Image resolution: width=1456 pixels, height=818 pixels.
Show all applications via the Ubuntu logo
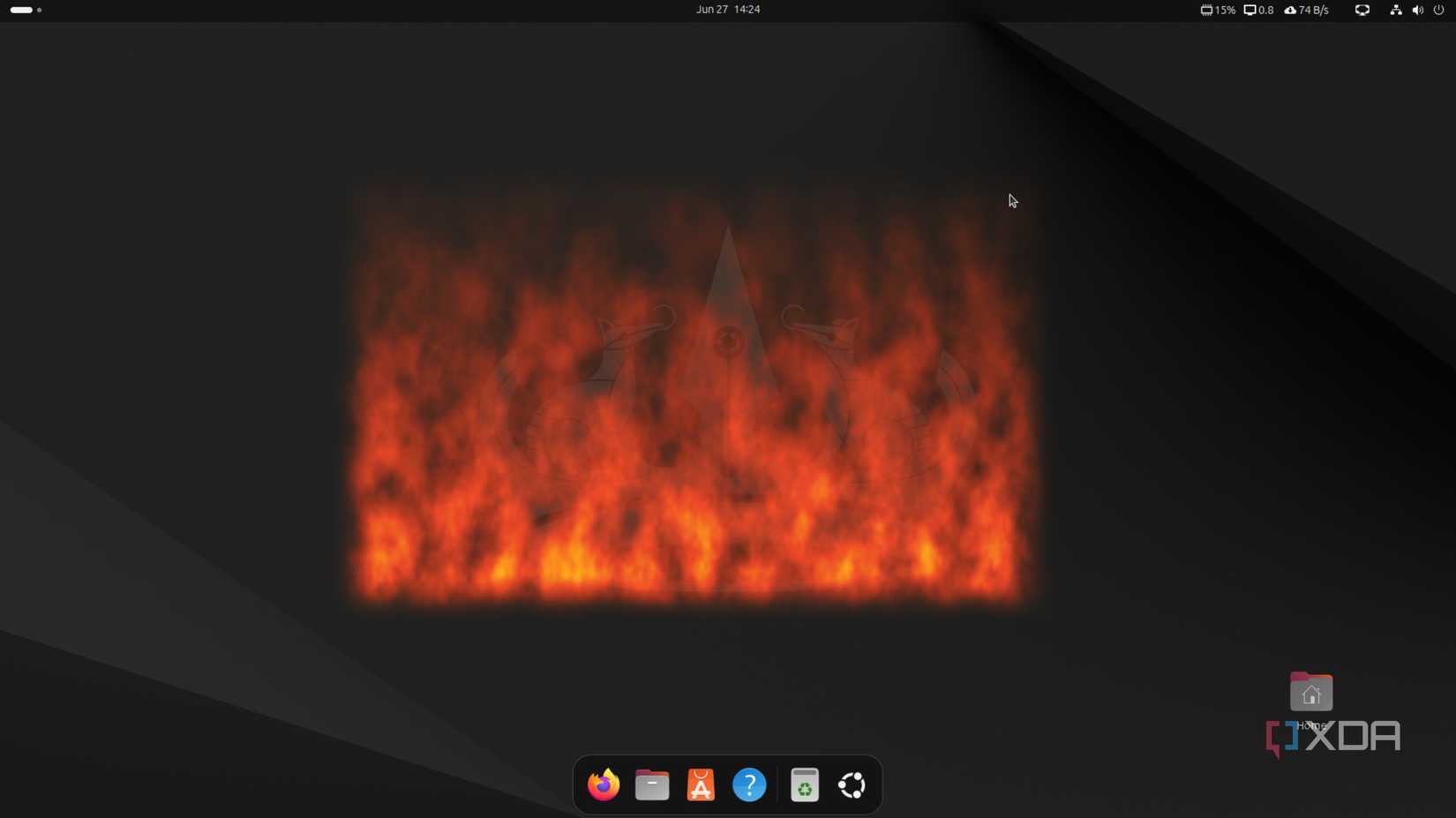851,784
